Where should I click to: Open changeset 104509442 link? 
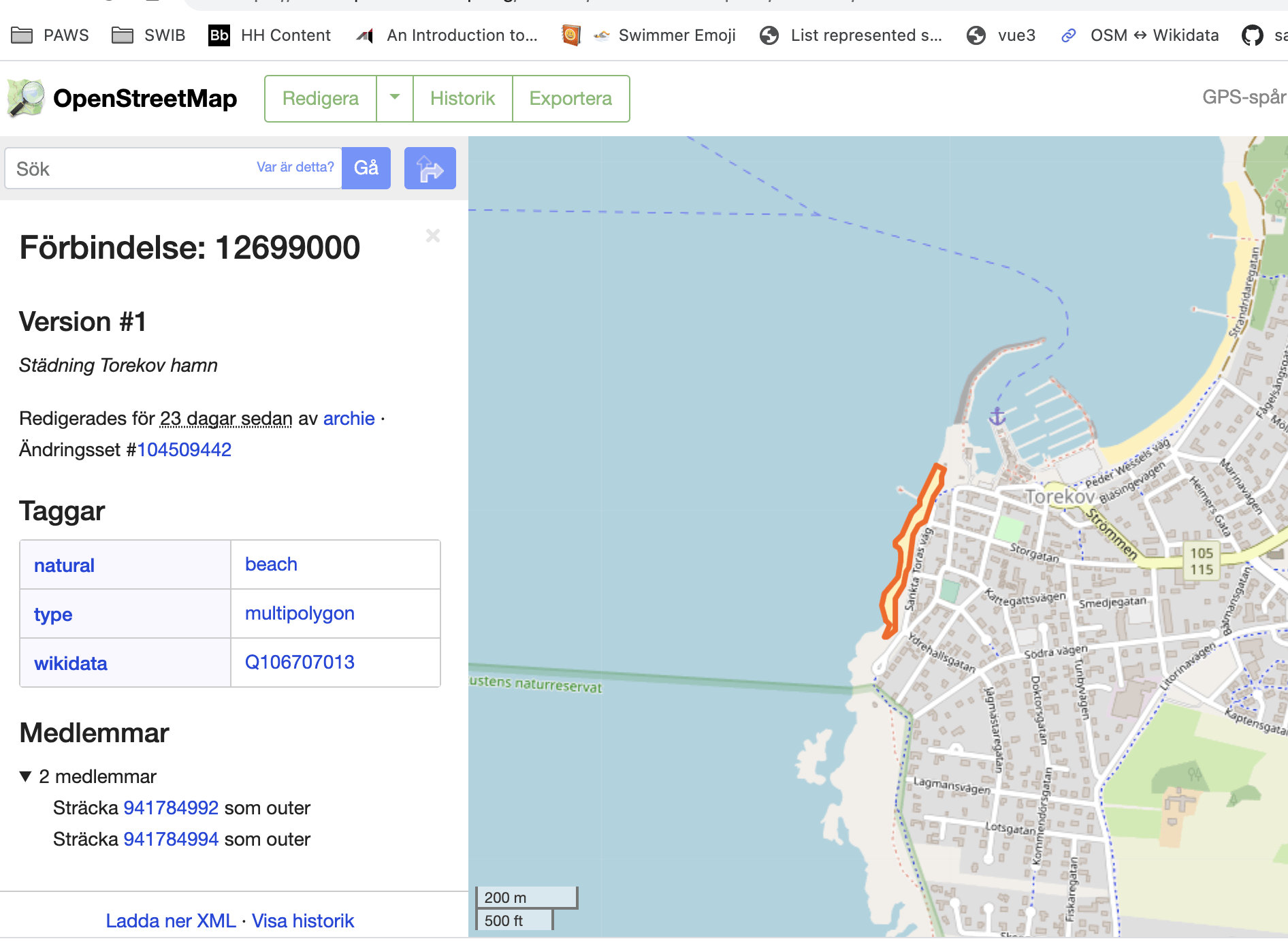click(x=184, y=449)
